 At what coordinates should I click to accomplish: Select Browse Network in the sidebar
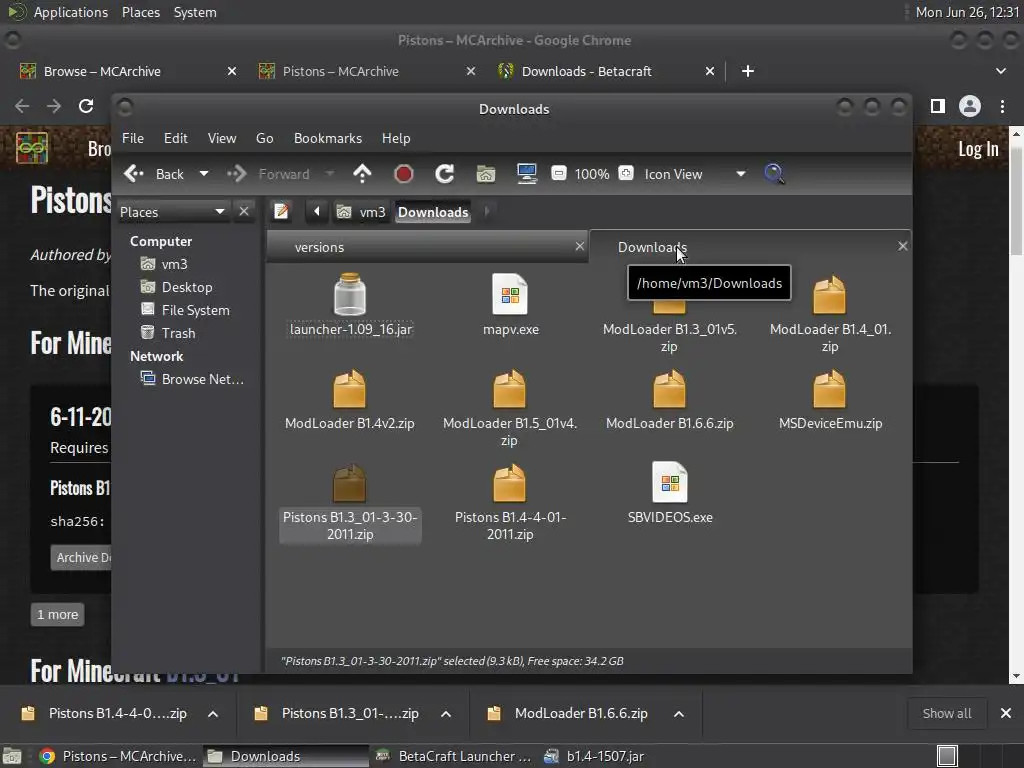pyautogui.click(x=202, y=379)
